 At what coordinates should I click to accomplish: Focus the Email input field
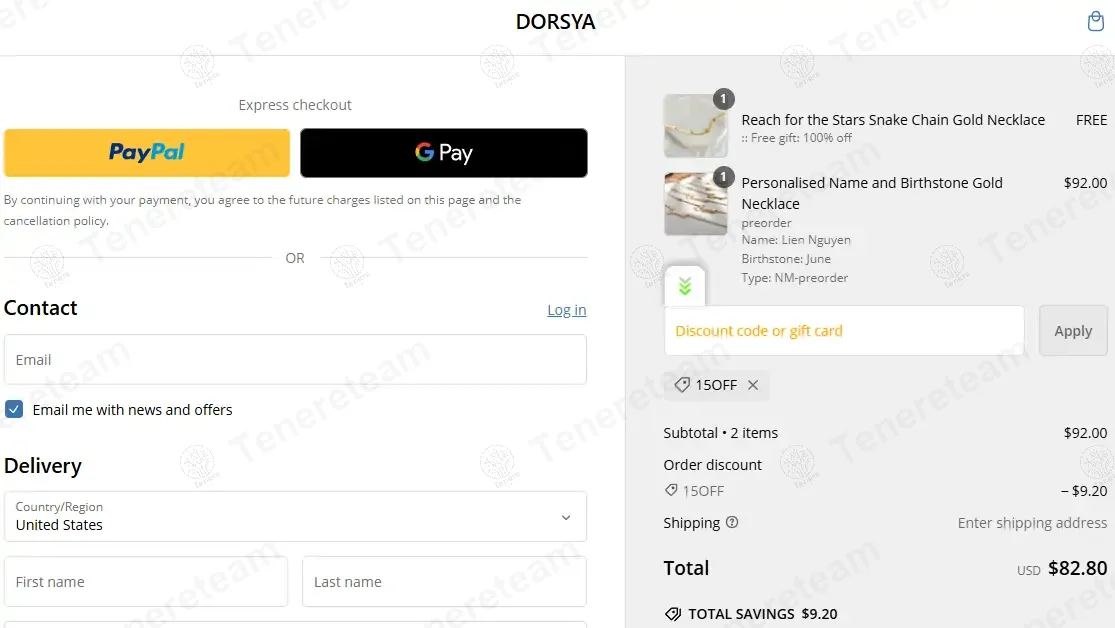[295, 360]
